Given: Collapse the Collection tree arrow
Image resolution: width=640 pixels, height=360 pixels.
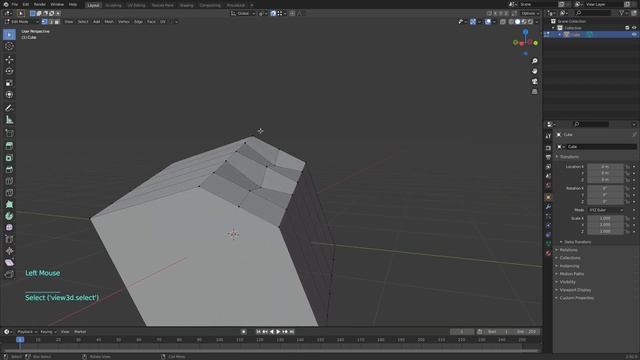Looking at the screenshot, I should (x=554, y=28).
